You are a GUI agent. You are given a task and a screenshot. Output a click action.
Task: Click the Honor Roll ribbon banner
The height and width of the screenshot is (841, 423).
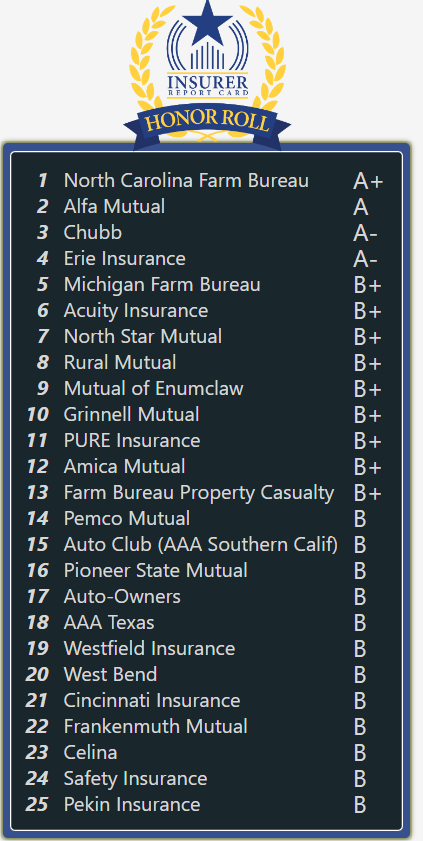(207, 123)
